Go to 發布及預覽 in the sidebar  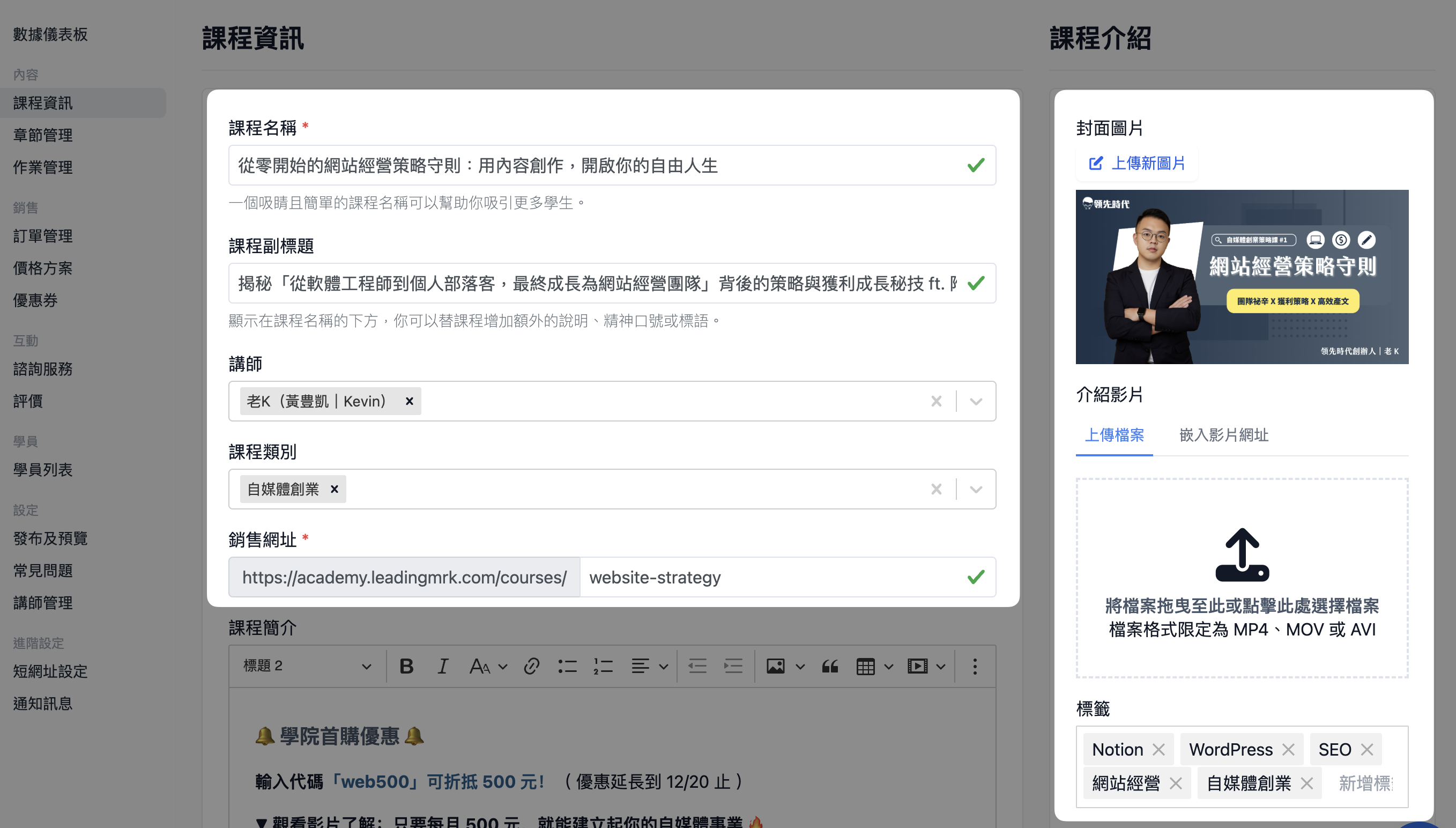tap(50, 538)
